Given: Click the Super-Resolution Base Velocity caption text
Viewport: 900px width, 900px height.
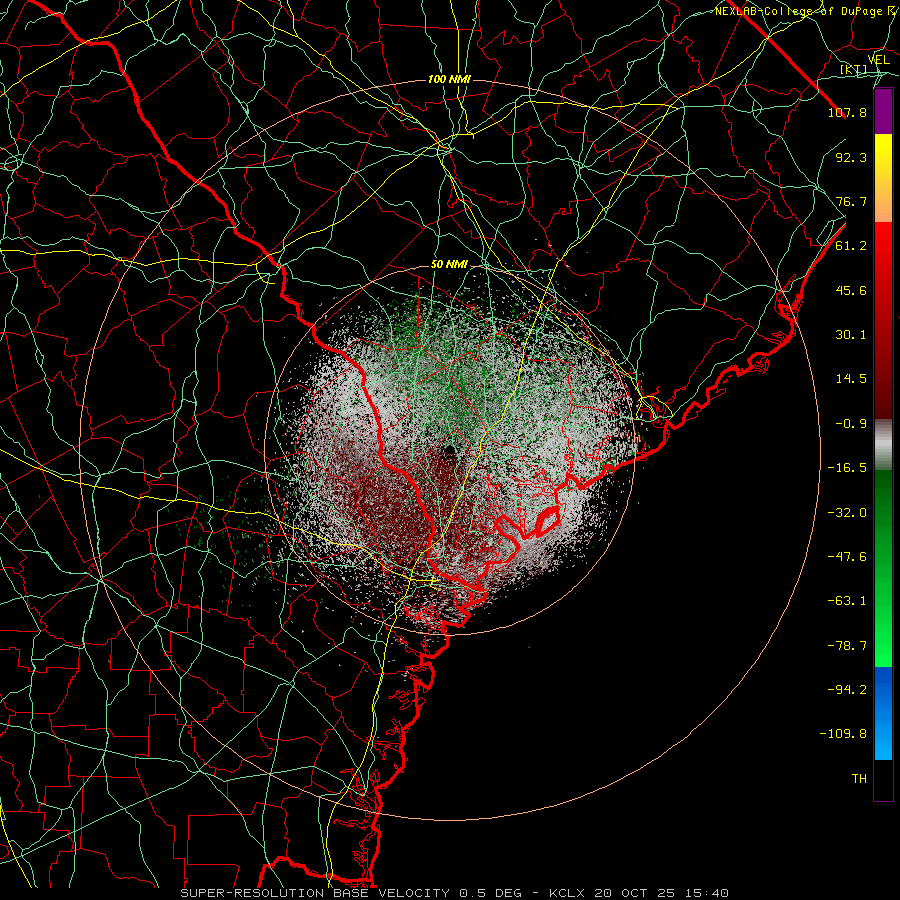Looking at the screenshot, I should point(455,893).
